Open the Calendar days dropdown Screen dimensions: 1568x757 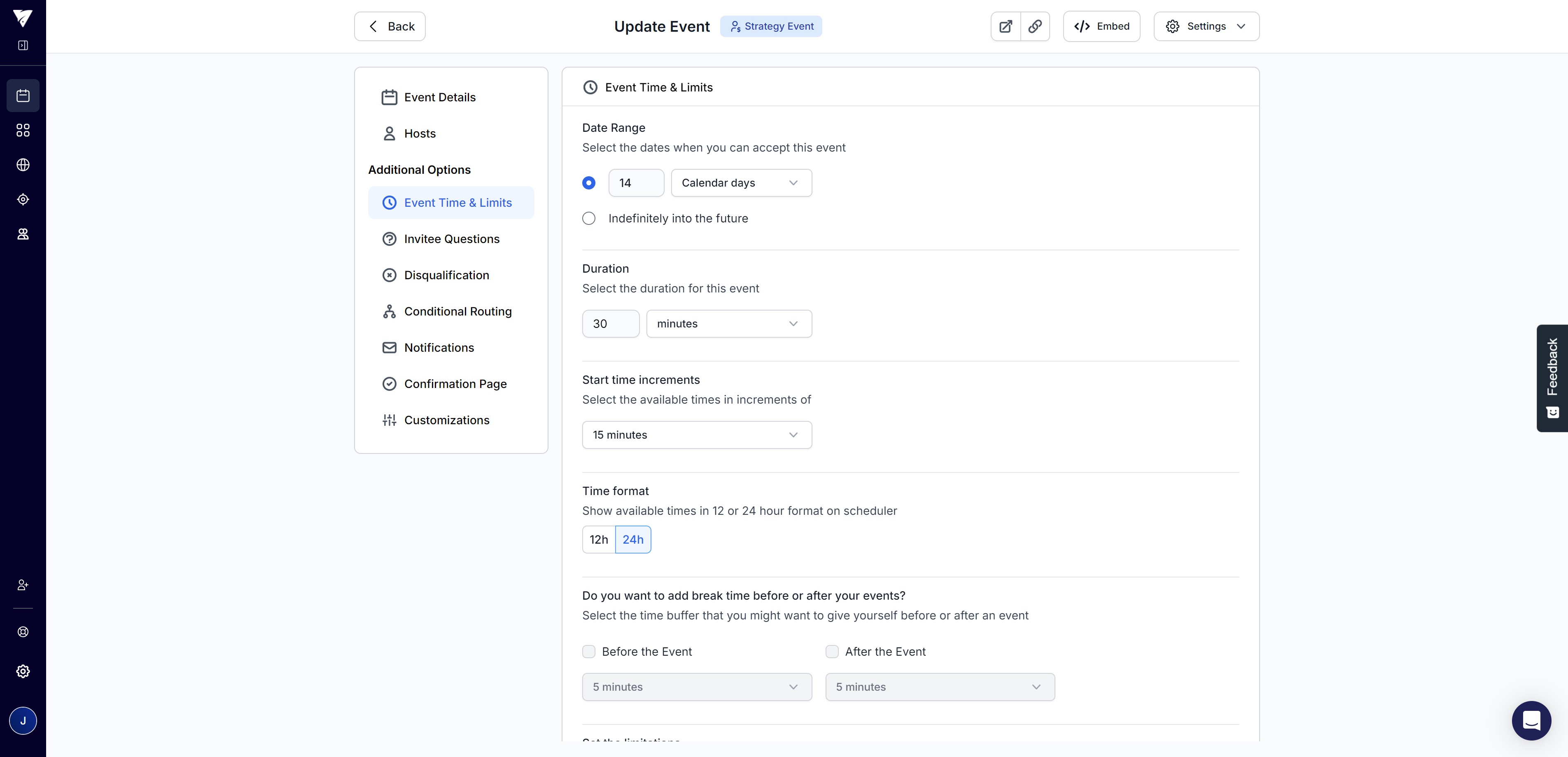point(741,183)
